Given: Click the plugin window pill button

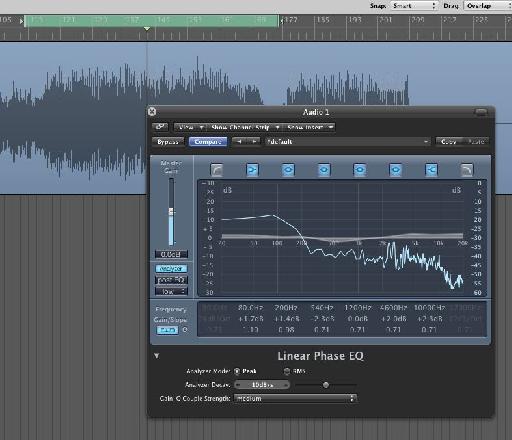Looking at the screenshot, I should click(481, 112).
